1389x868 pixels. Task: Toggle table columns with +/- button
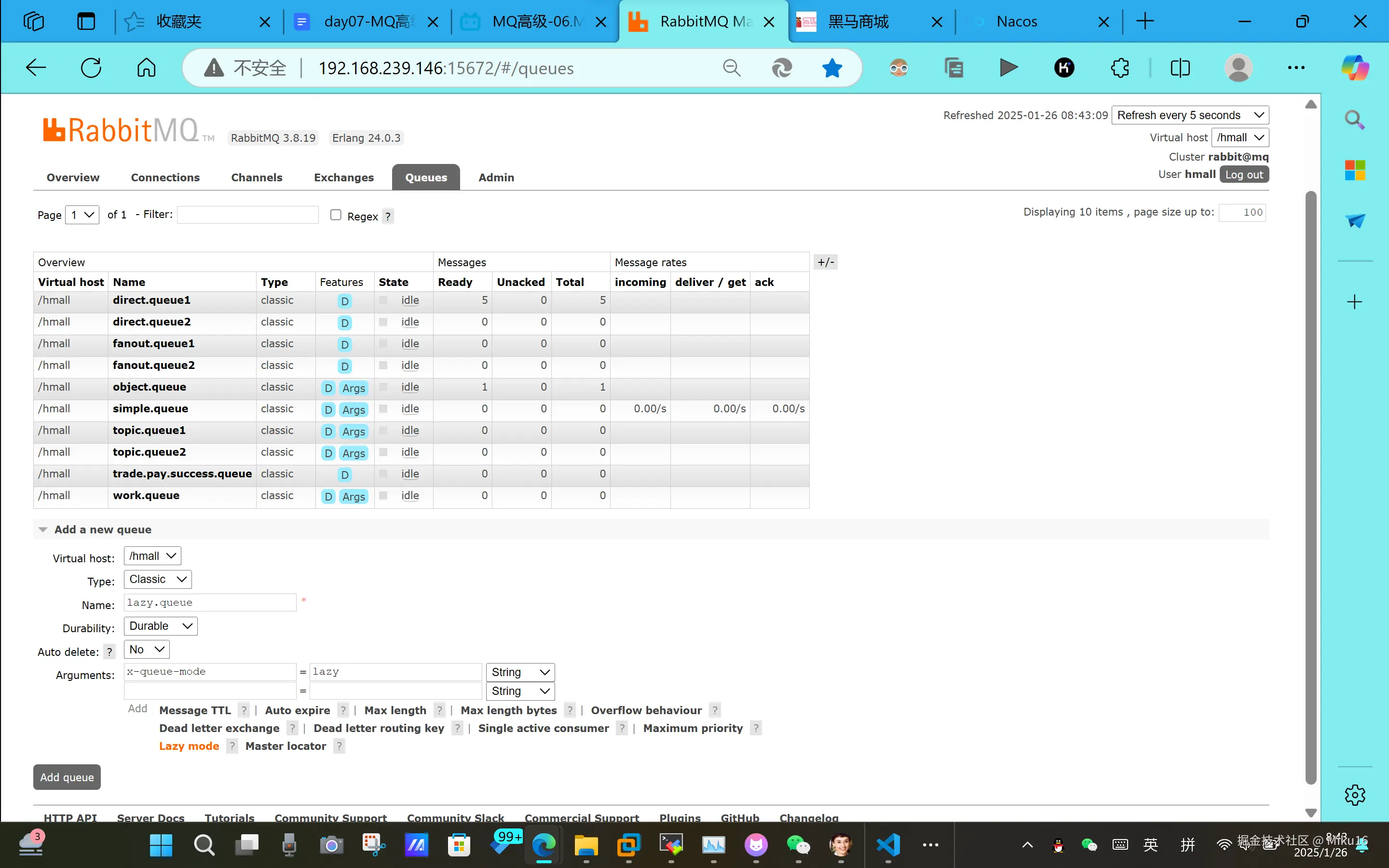click(825, 262)
